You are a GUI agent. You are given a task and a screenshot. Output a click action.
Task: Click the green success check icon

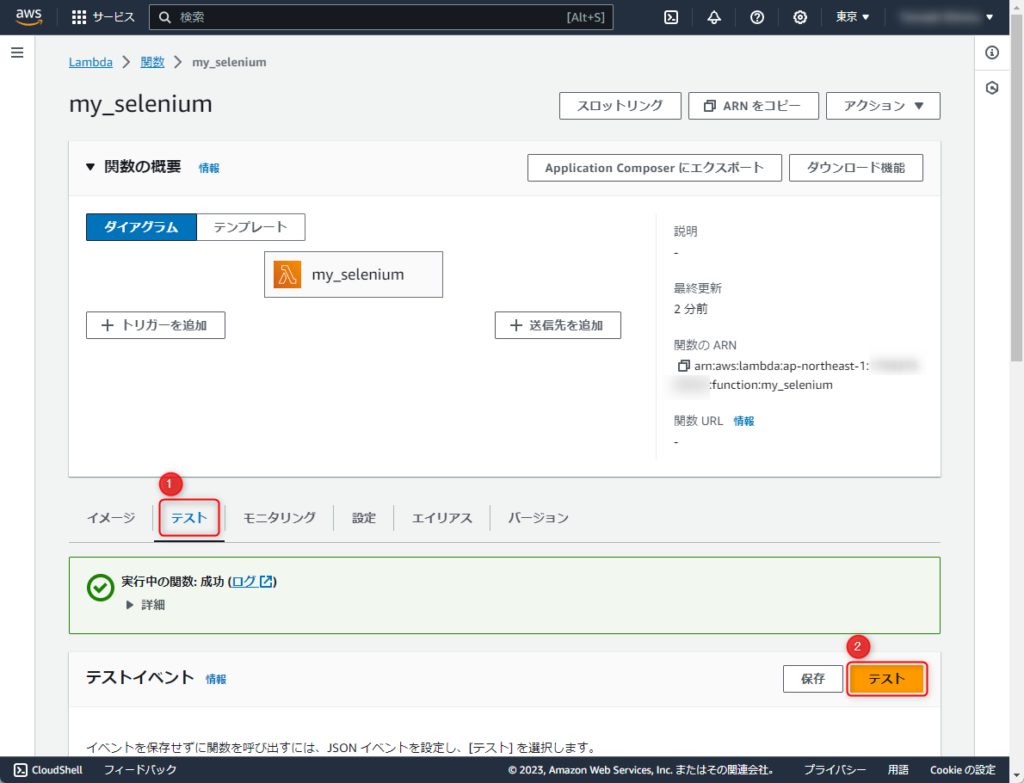[x=101, y=588]
